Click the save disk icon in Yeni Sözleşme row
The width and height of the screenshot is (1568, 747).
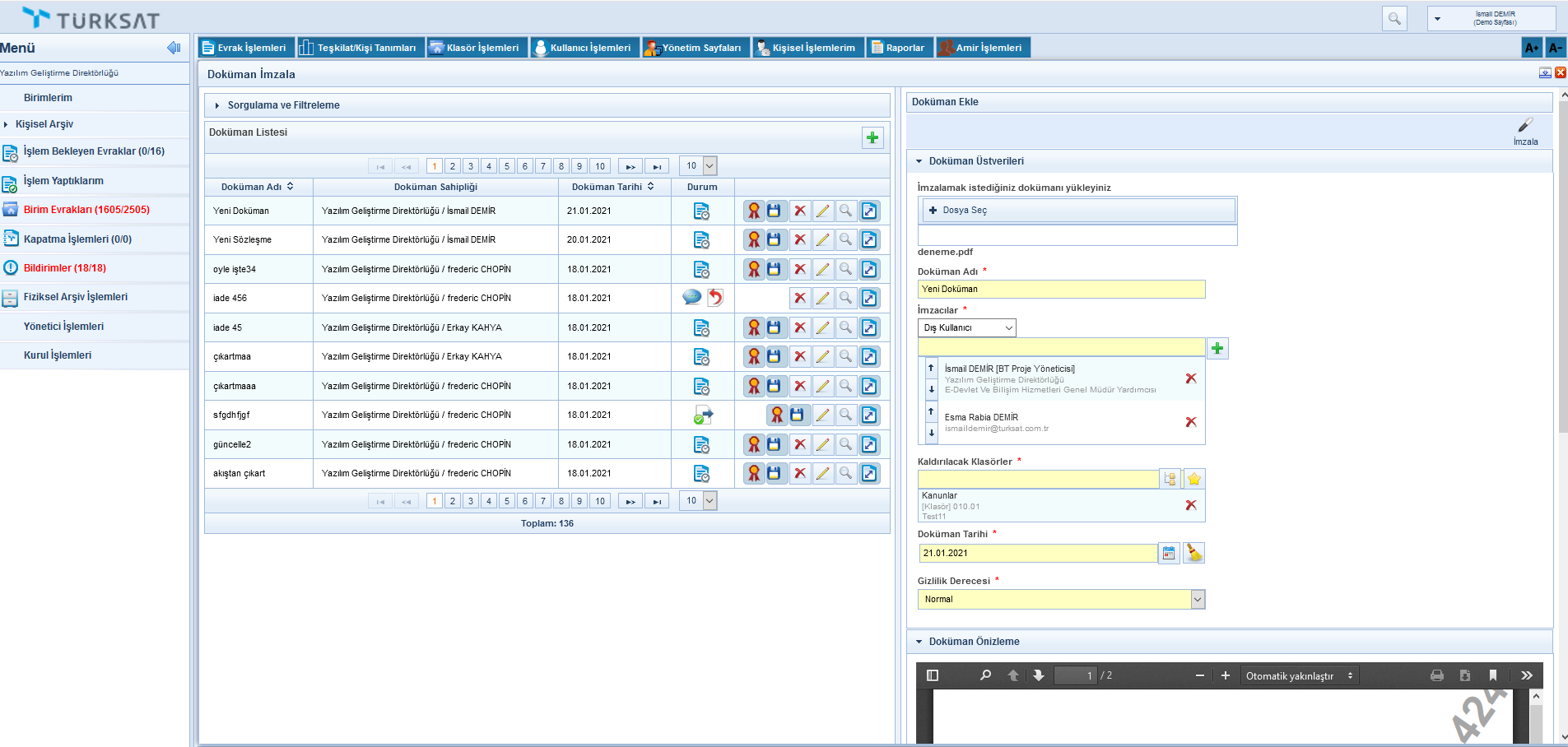tap(774, 240)
